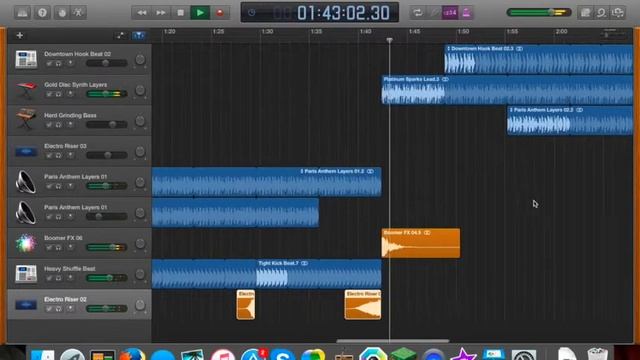Click the time display 01:43:02.30
Screen dimensions: 640x360
pos(343,13)
